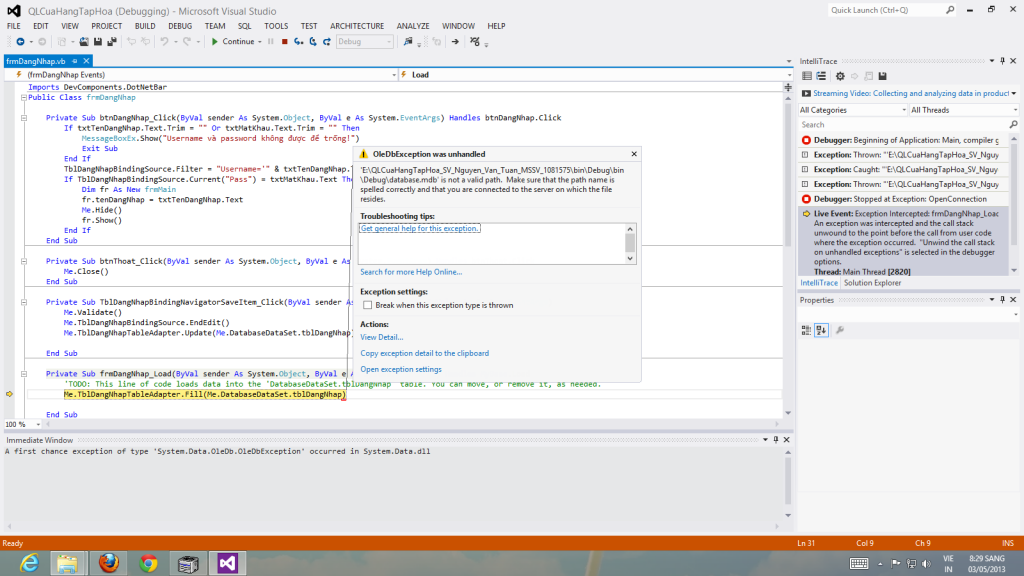Open the Immediate Window options dropdown arrow
Image resolution: width=1024 pixels, height=576 pixels.
(765, 440)
